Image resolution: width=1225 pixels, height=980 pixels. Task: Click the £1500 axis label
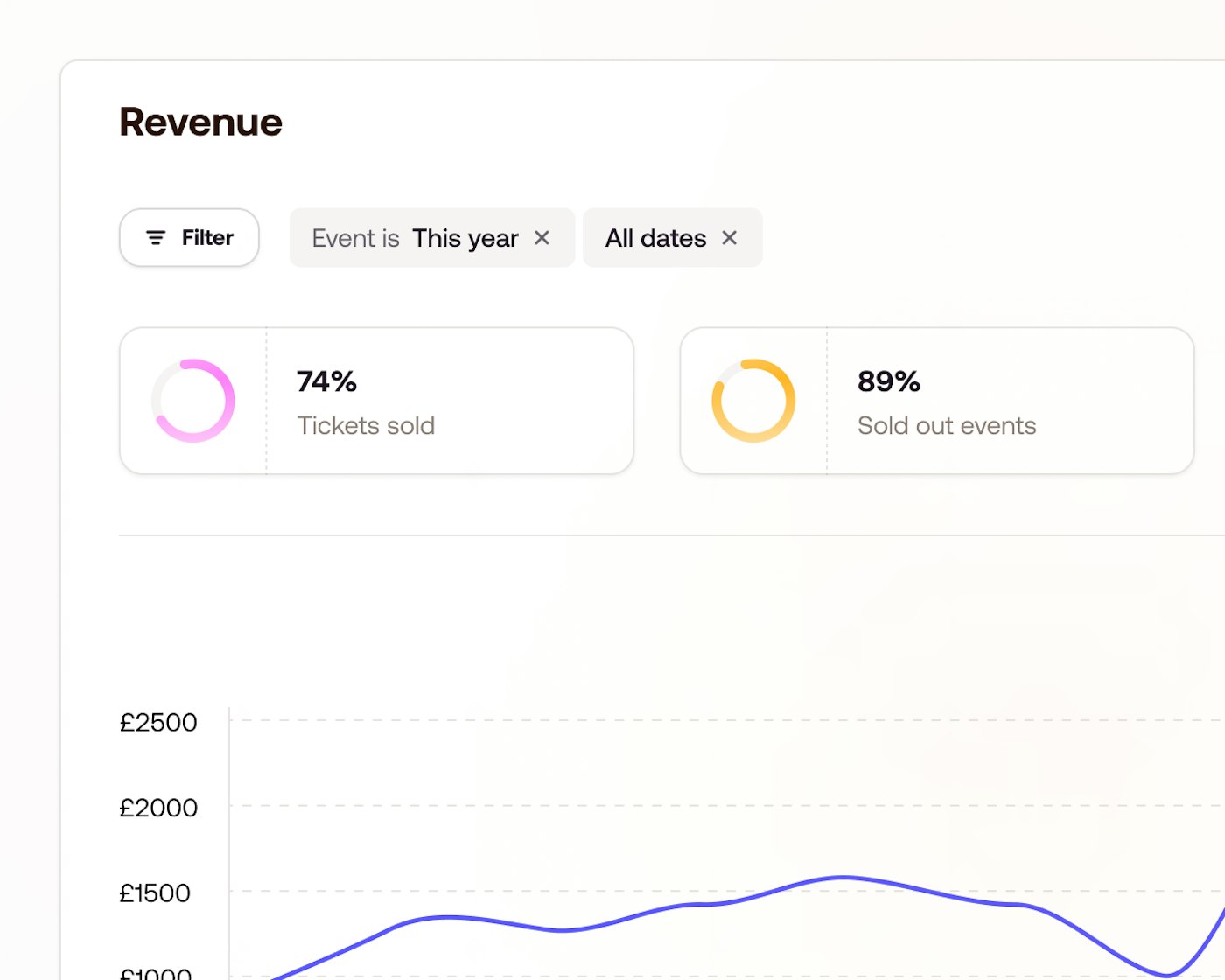pyautogui.click(x=155, y=892)
